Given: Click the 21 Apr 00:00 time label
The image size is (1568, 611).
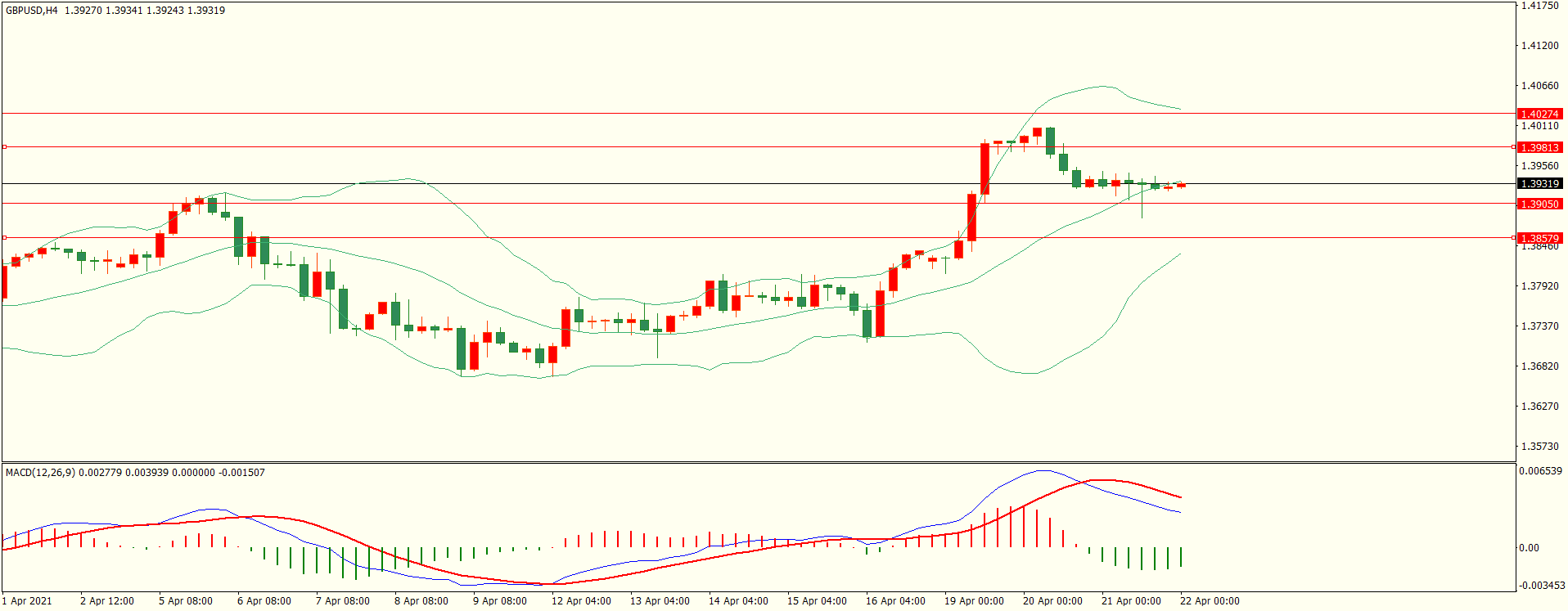Looking at the screenshot, I should click(1131, 601).
